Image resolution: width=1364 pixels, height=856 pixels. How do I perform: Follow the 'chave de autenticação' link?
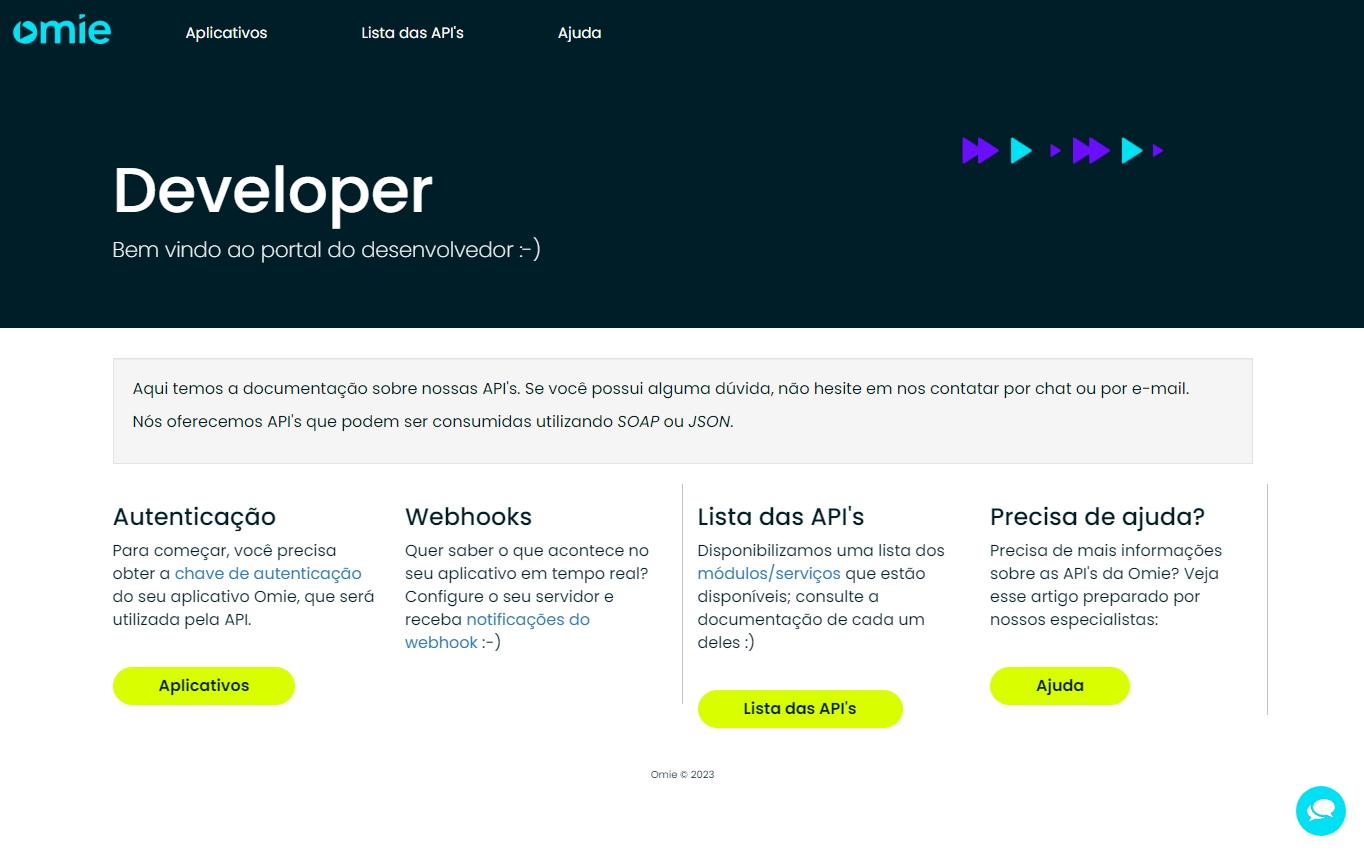pyautogui.click(x=268, y=574)
